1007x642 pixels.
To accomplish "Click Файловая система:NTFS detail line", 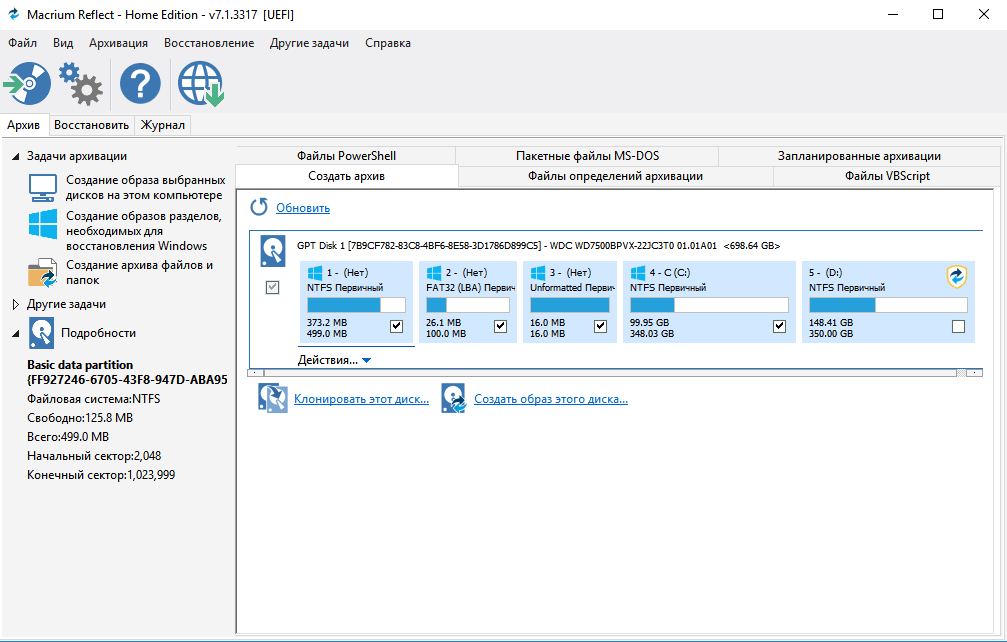I will coord(94,399).
